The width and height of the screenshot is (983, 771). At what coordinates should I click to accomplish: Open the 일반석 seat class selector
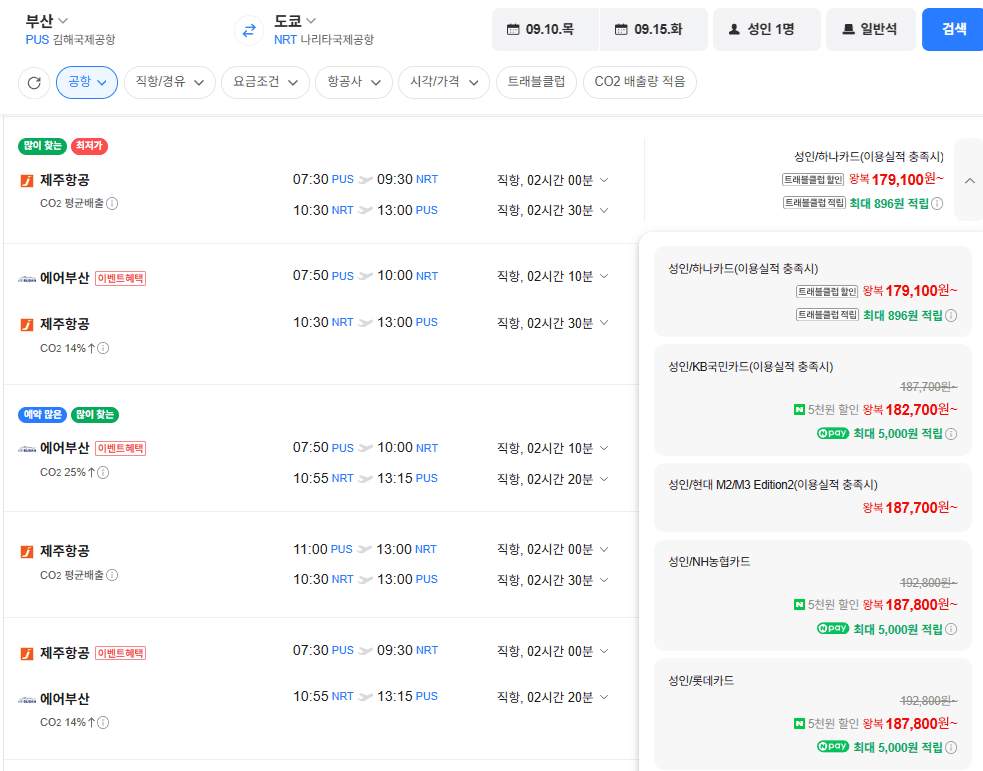tap(872, 29)
